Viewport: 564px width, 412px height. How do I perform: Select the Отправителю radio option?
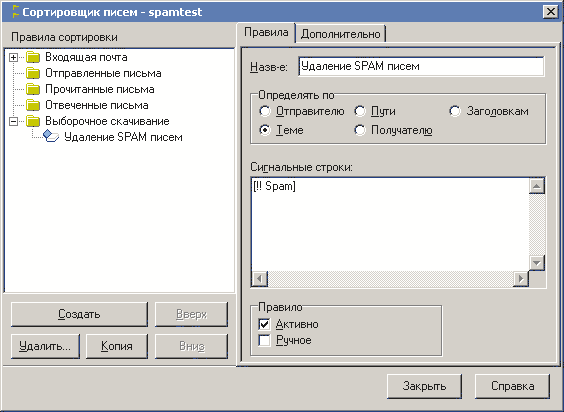tap(265, 111)
